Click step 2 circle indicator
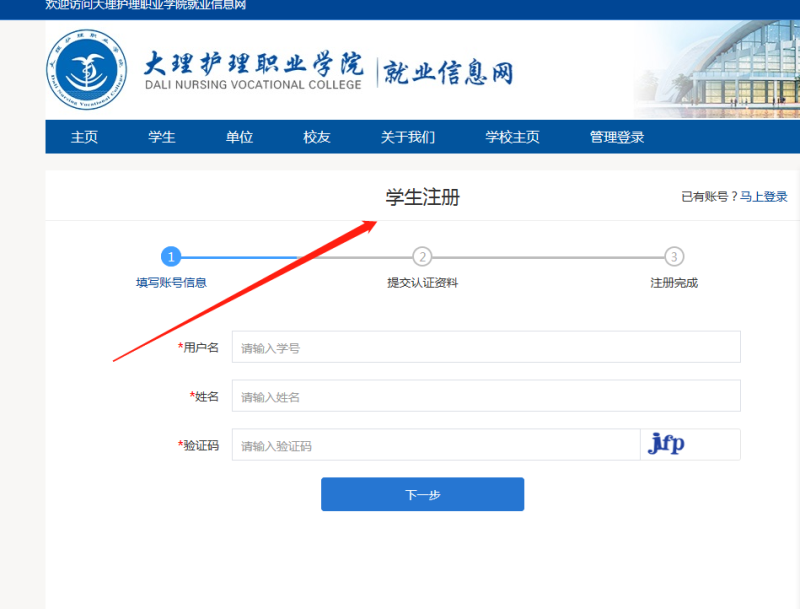 (422, 257)
